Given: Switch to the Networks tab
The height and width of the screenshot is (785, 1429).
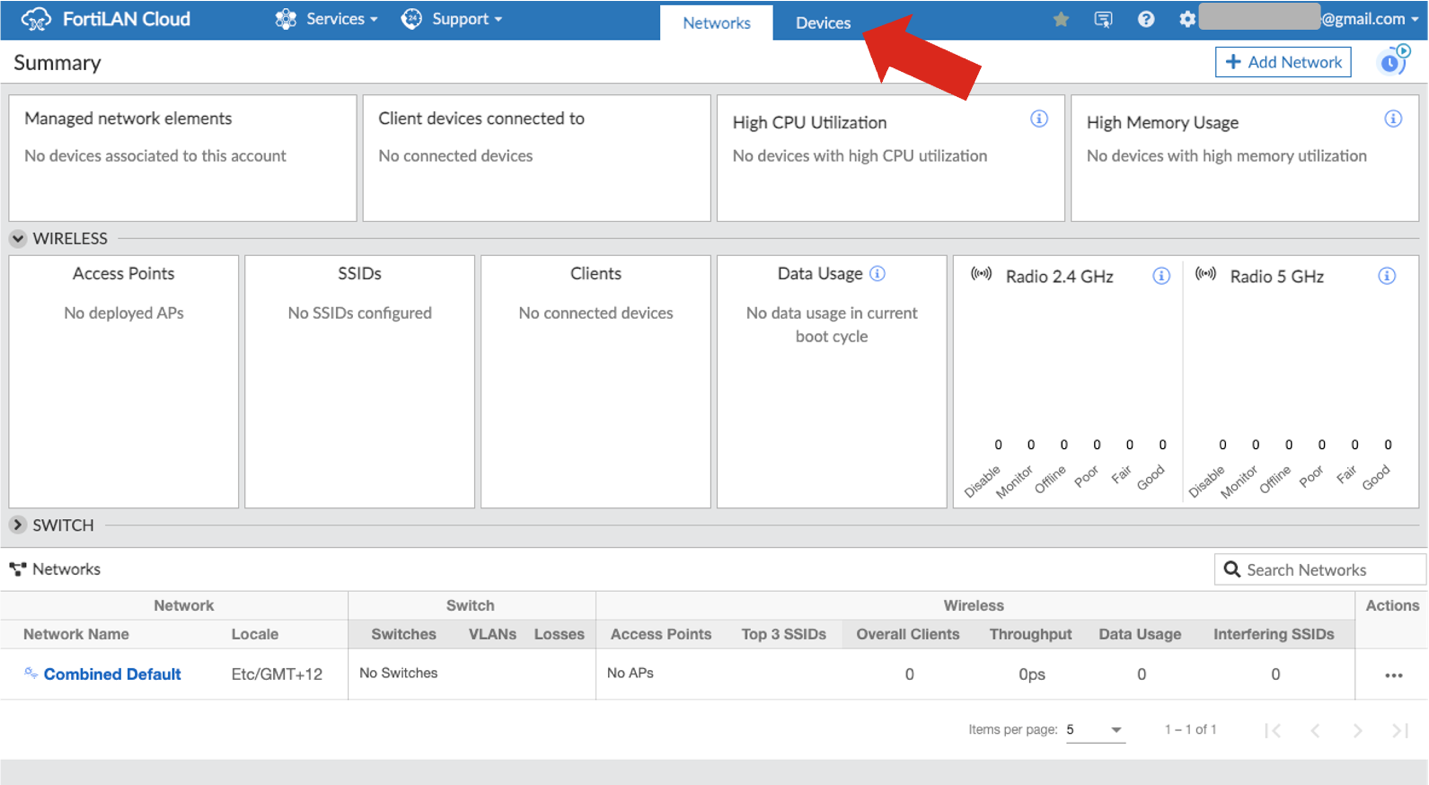Looking at the screenshot, I should pos(716,23).
